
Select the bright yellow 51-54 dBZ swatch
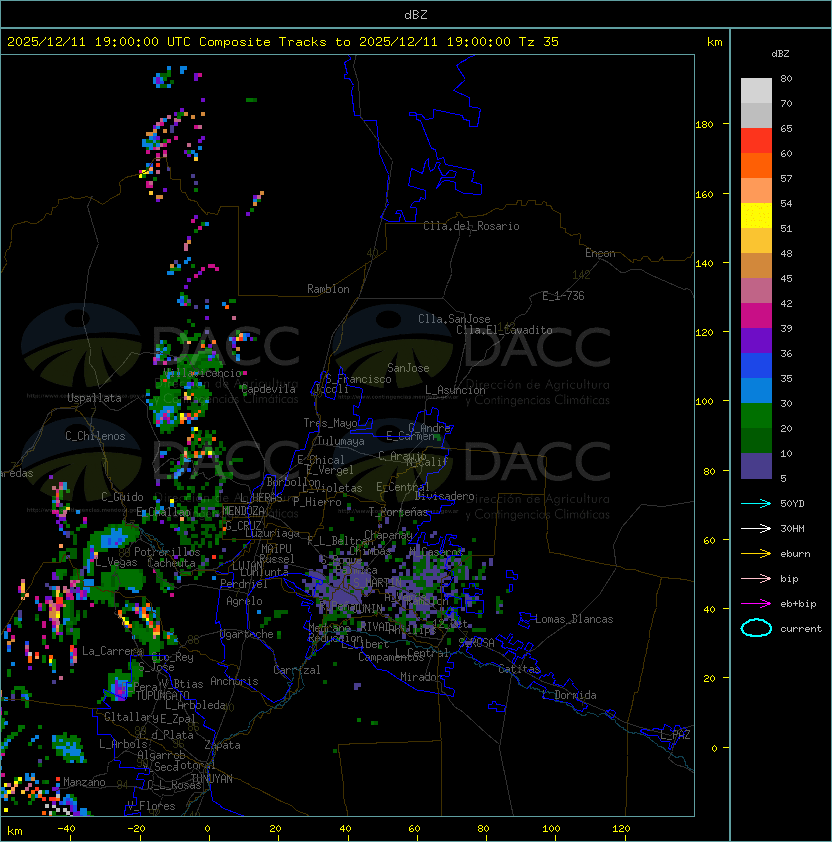756,216
